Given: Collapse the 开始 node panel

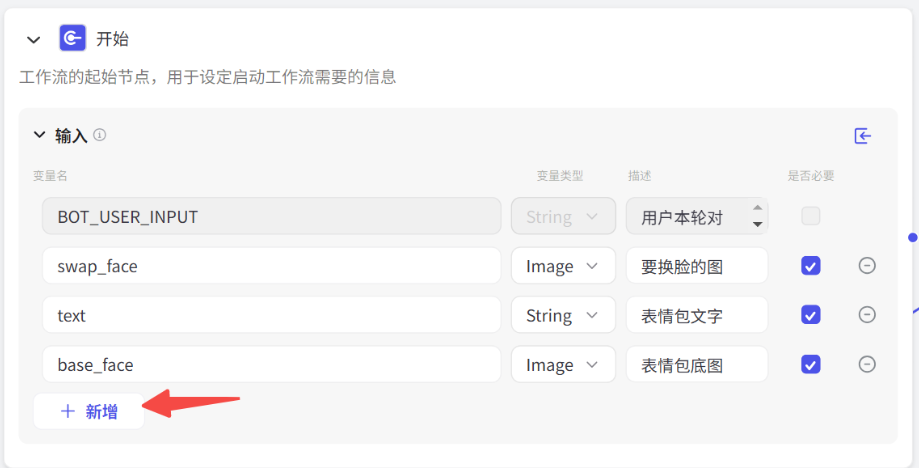Looking at the screenshot, I should click(33, 40).
